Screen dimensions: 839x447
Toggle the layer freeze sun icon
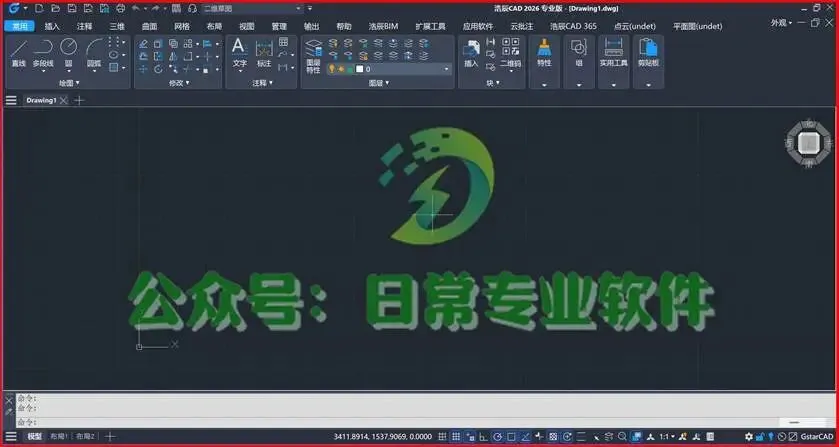click(x=341, y=69)
